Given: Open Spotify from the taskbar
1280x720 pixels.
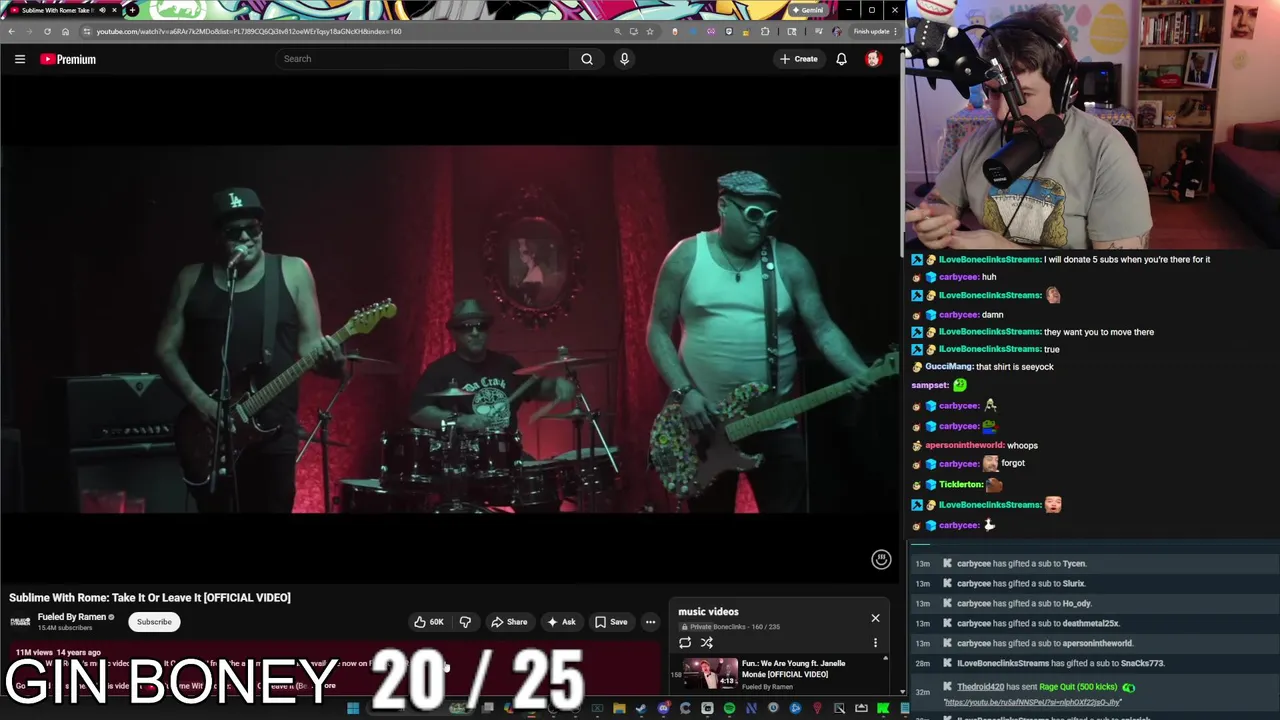Looking at the screenshot, I should tap(729, 709).
